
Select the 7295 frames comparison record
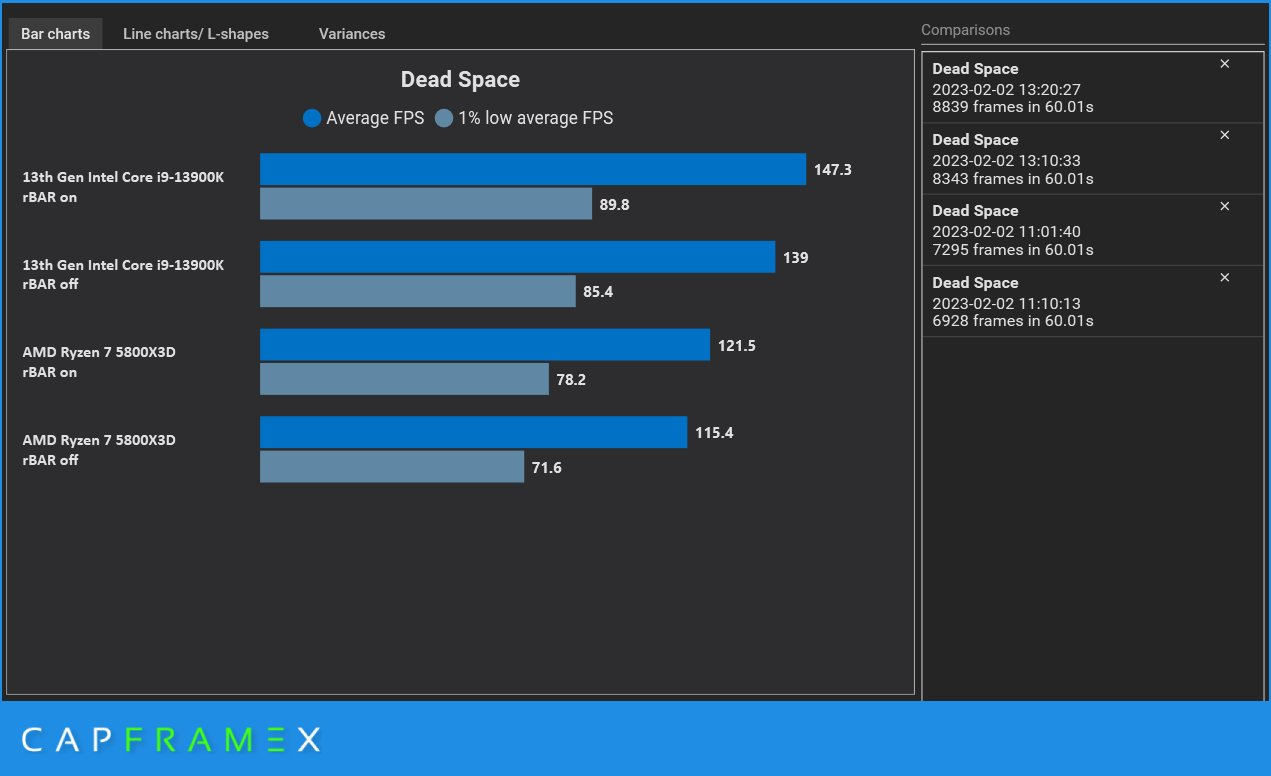point(1092,230)
